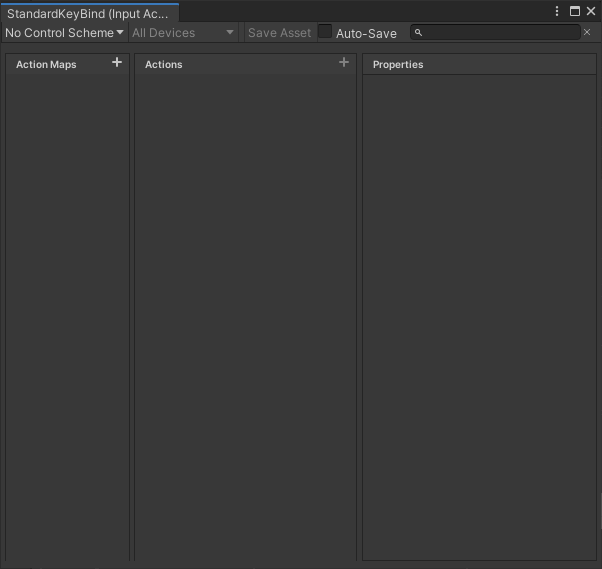Enable the Auto-Save checkbox
602x569 pixels.
click(x=325, y=31)
